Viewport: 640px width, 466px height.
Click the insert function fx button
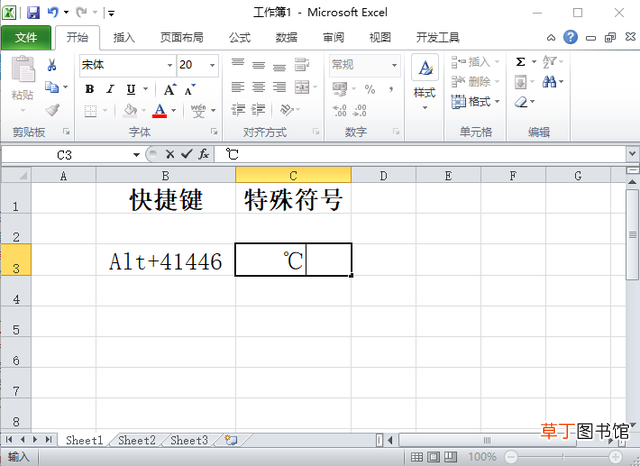[204, 154]
